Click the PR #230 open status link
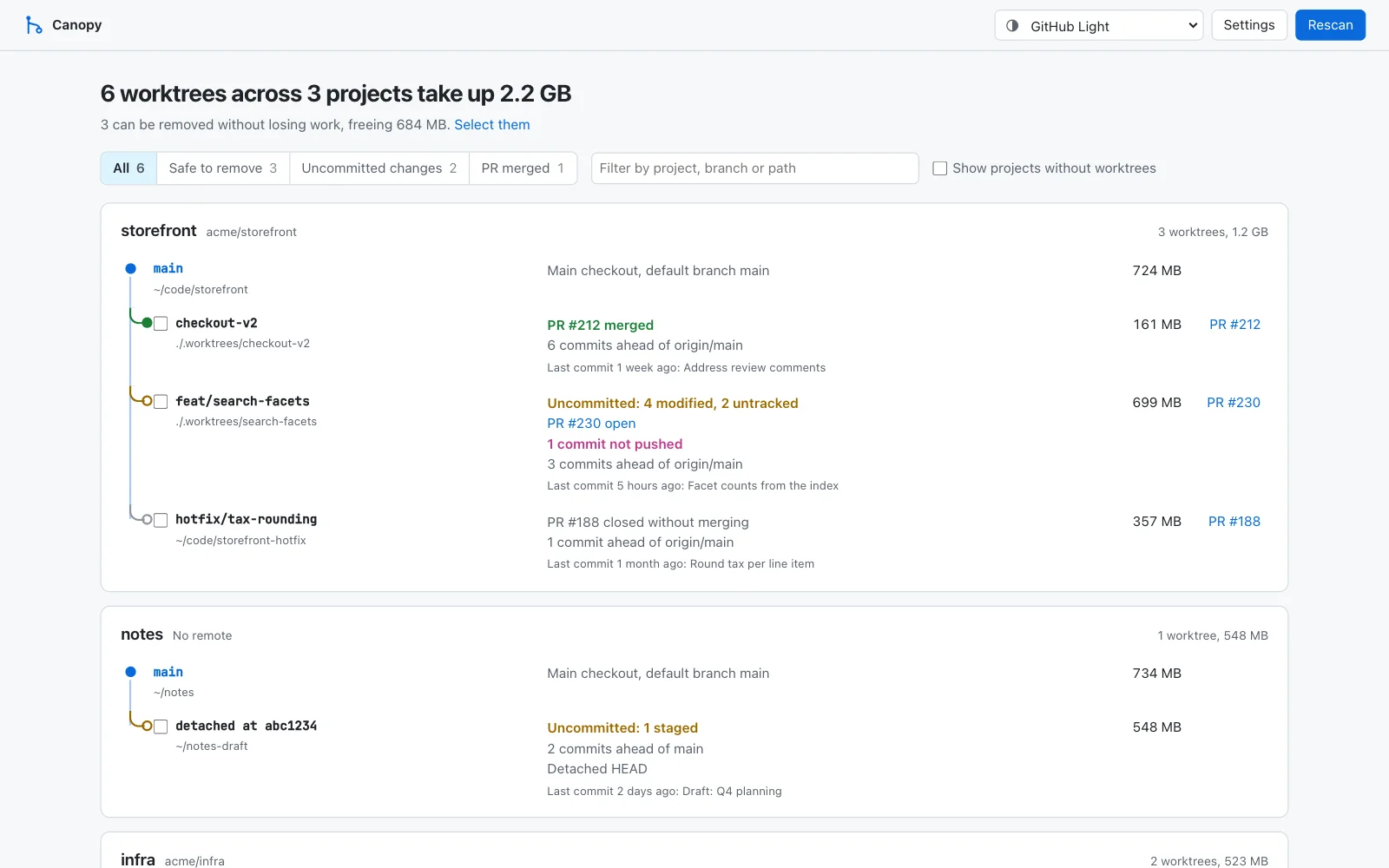This screenshot has width=1389, height=868. pyautogui.click(x=591, y=424)
